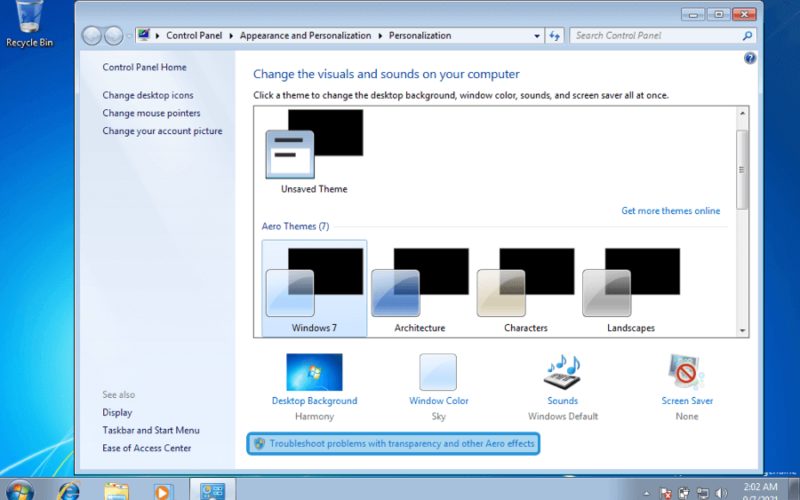This screenshot has width=800, height=500.
Task: Focus the Search Control Panel field
Action: pos(663,36)
